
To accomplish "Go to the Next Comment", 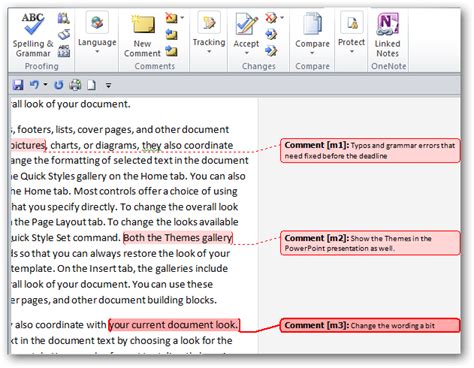I will pyautogui.click(x=171, y=51).
